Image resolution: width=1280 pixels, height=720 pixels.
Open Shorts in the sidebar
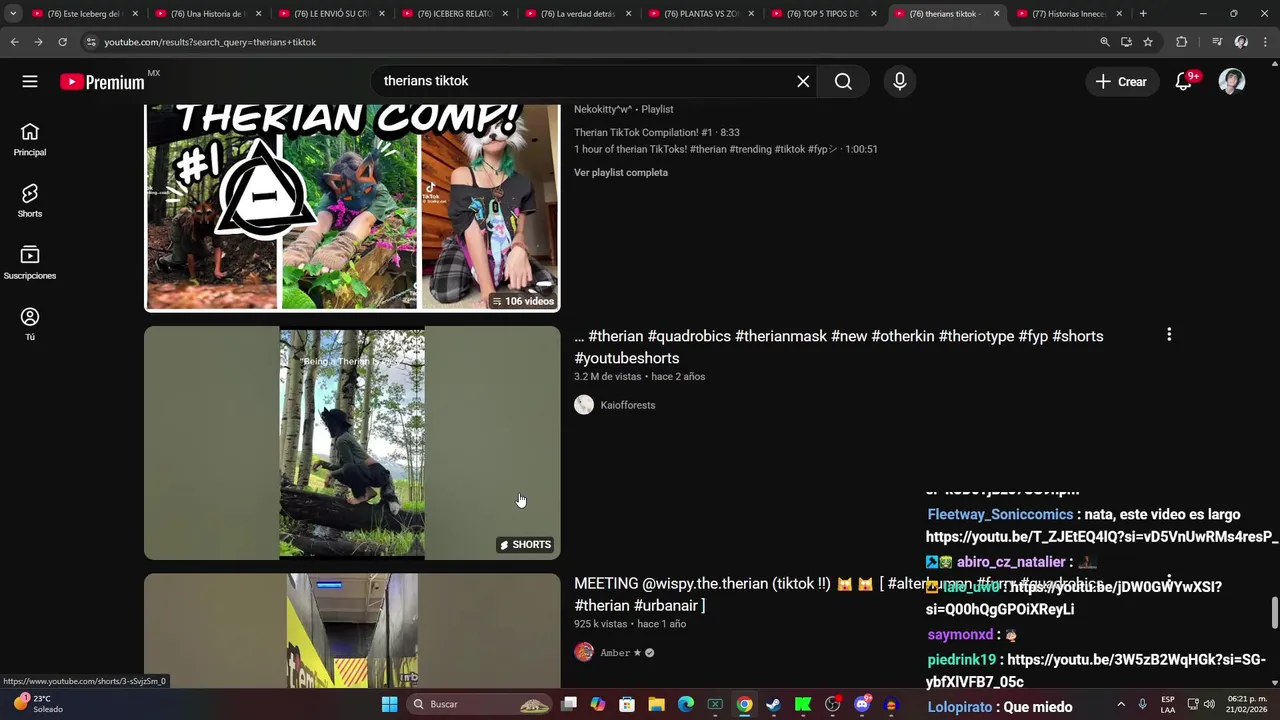click(x=30, y=201)
